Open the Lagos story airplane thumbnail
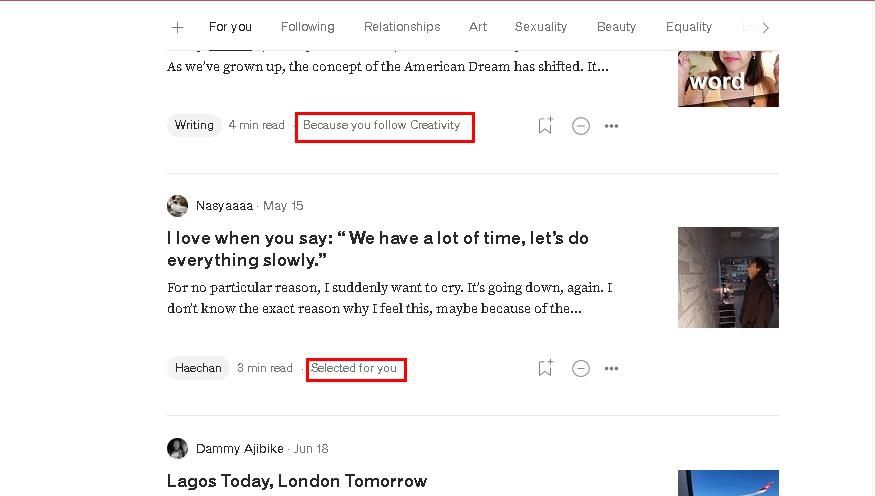This screenshot has width=875, height=496. tap(728, 483)
